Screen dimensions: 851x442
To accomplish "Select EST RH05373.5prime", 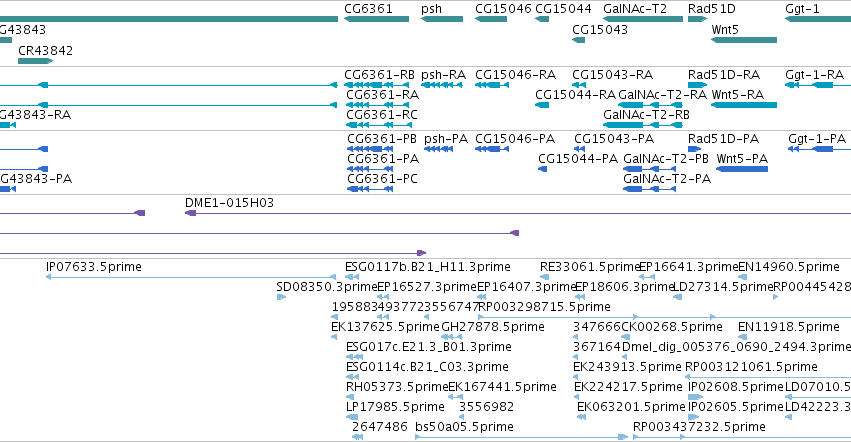I will (x=350, y=397).
